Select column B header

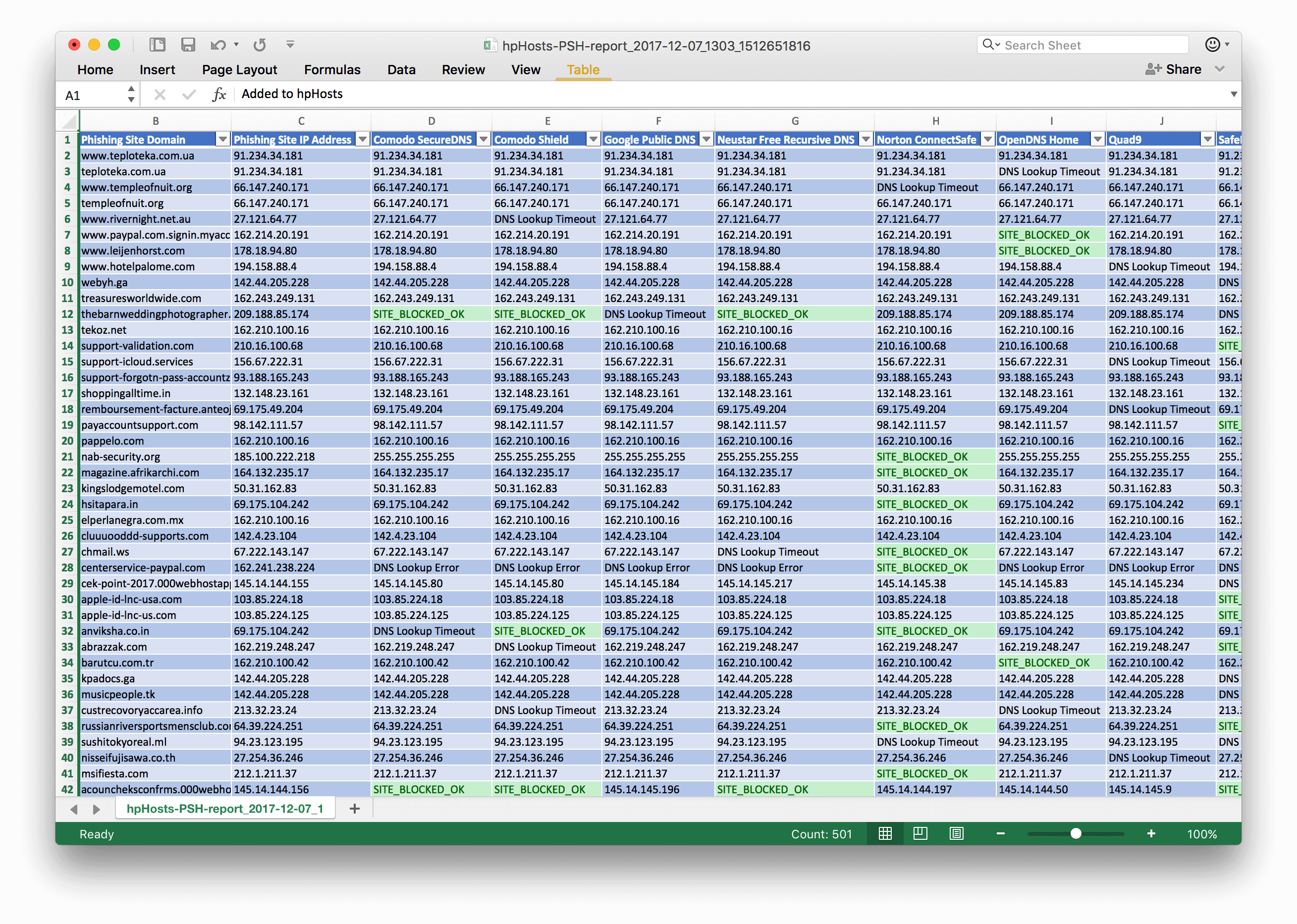click(156, 121)
